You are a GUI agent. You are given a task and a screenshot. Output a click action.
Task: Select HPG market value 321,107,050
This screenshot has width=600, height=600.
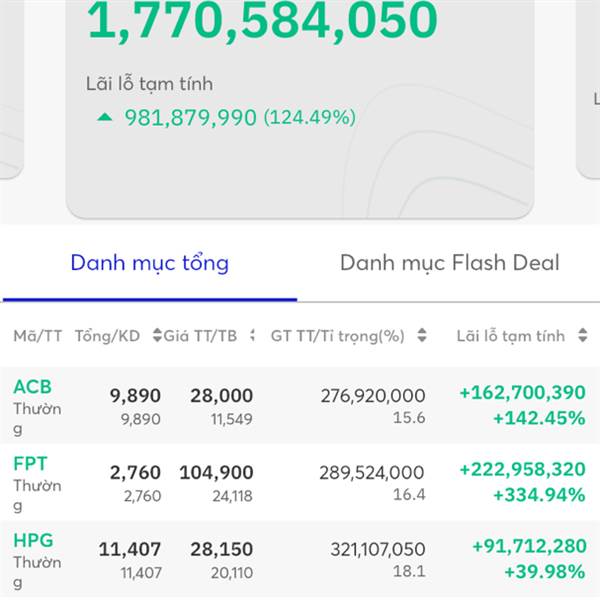[378, 549]
